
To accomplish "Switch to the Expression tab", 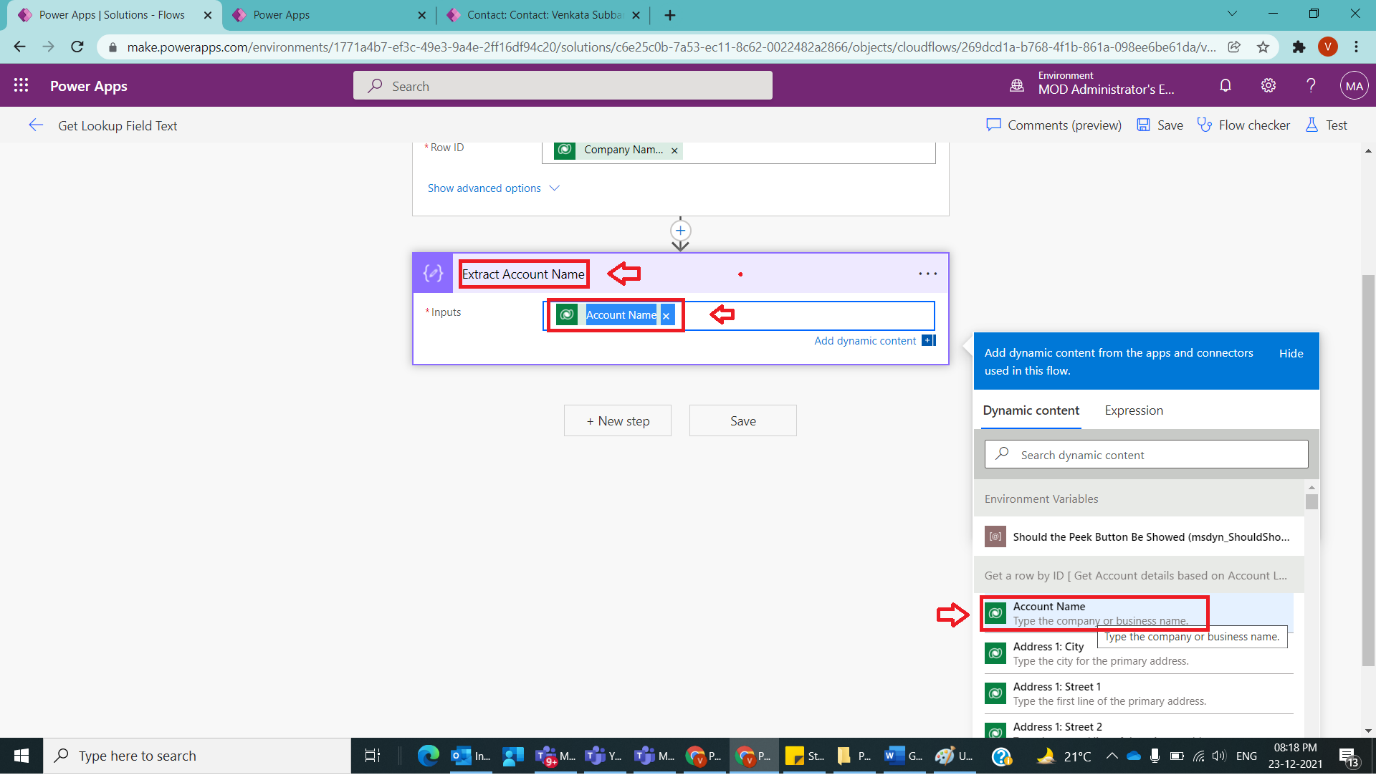I will [x=1133, y=410].
